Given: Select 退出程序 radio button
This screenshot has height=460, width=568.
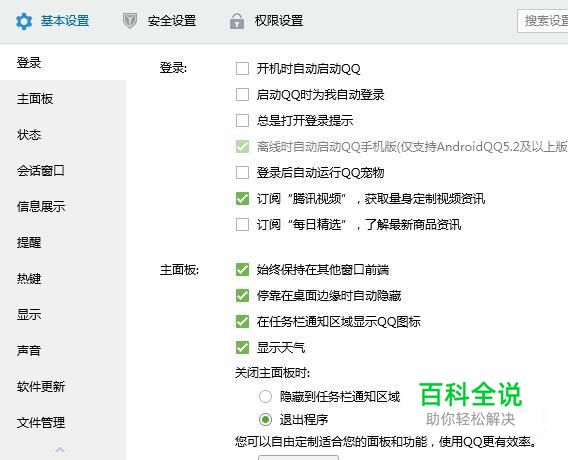Looking at the screenshot, I should click(x=265, y=419).
